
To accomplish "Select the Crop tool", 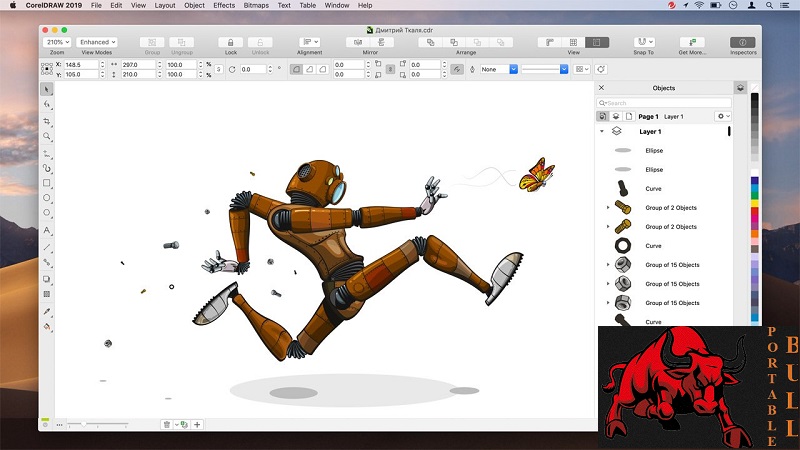I will (x=46, y=121).
